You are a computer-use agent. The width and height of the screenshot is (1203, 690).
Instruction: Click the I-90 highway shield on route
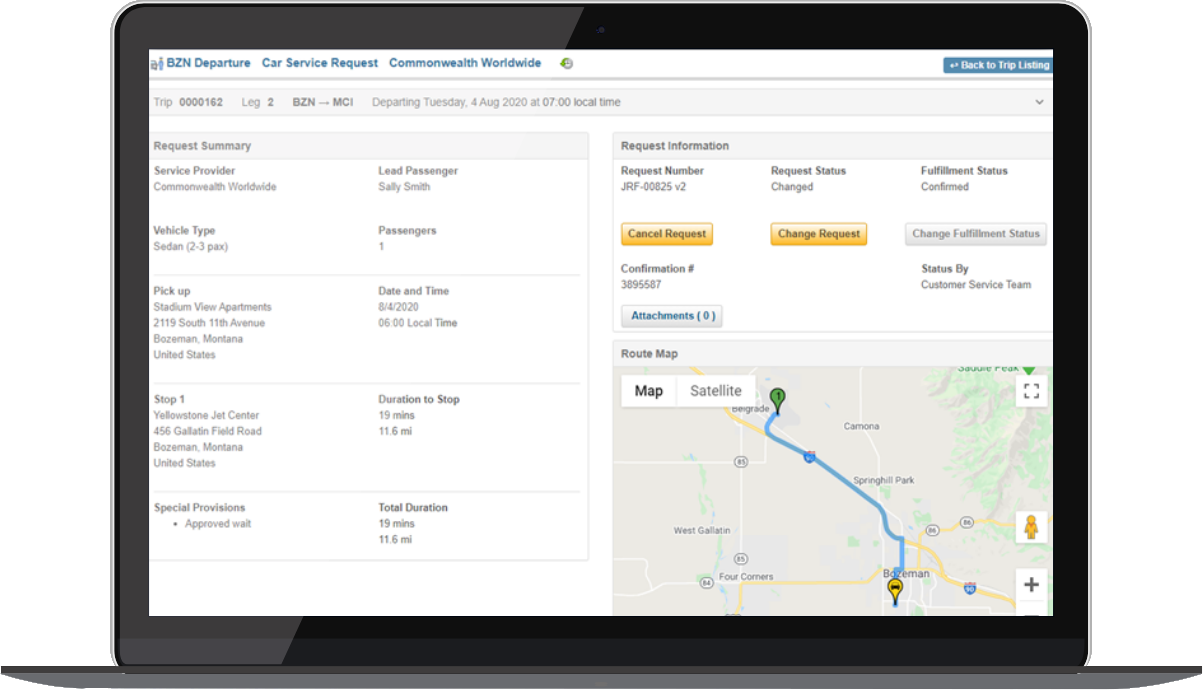point(810,457)
